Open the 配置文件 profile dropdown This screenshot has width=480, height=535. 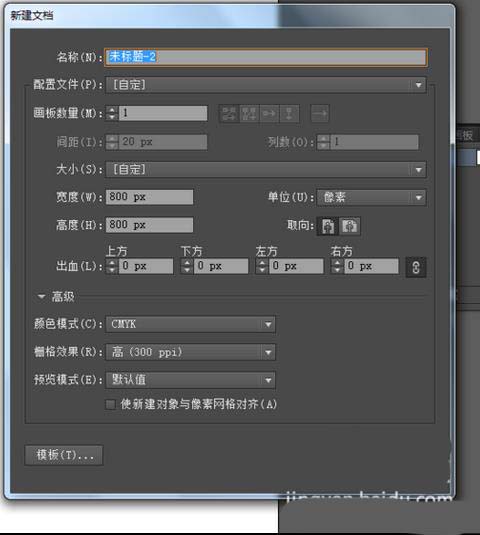pos(266,85)
